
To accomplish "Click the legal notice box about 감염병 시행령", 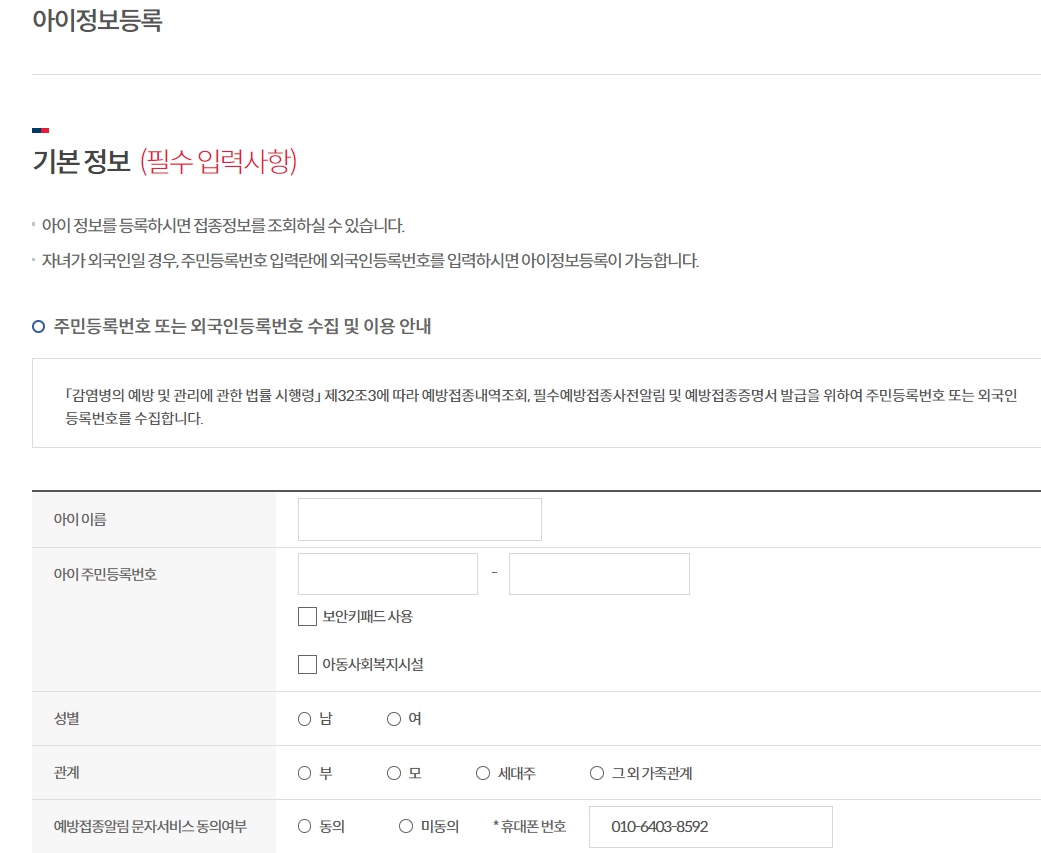I will 537,407.
